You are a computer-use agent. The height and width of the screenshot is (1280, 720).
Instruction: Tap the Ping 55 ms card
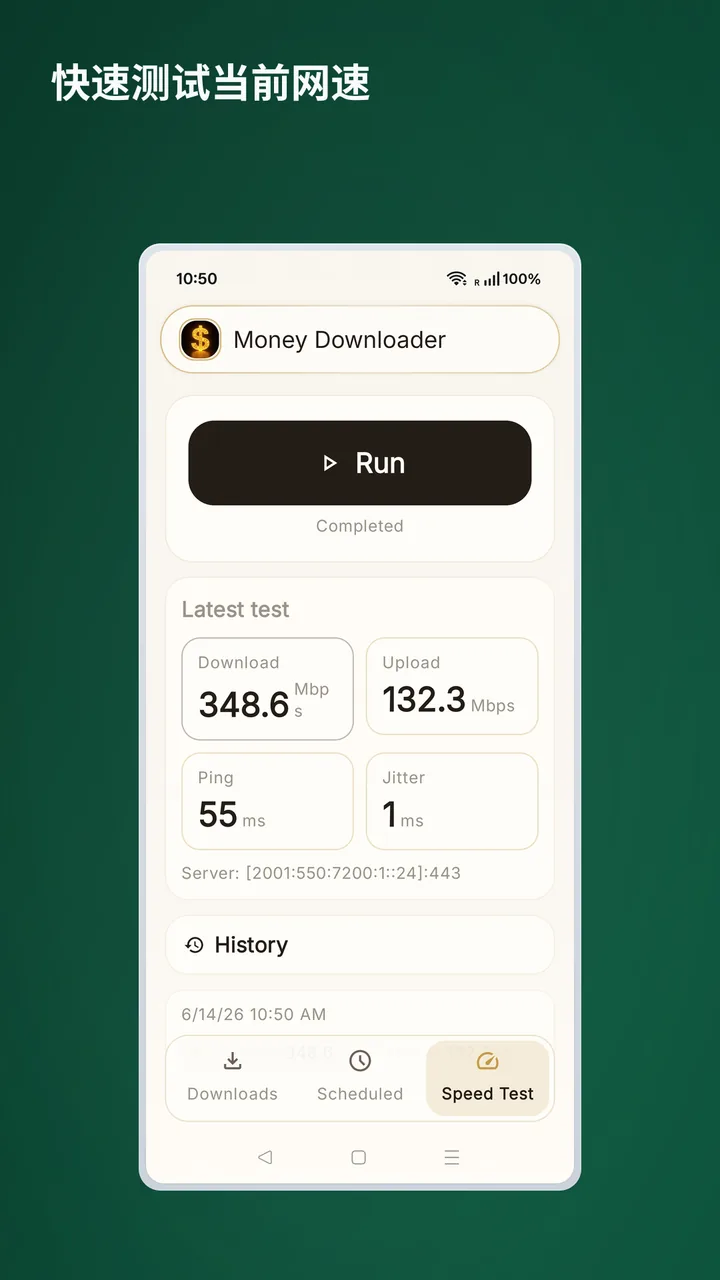(267, 801)
